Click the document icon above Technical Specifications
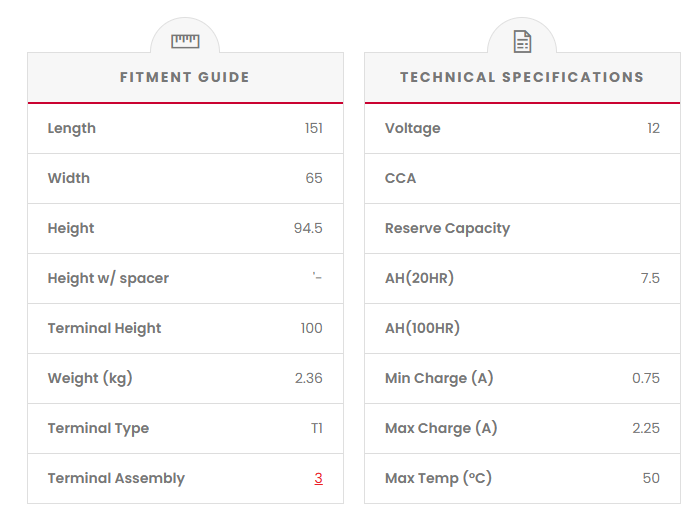 tap(522, 41)
